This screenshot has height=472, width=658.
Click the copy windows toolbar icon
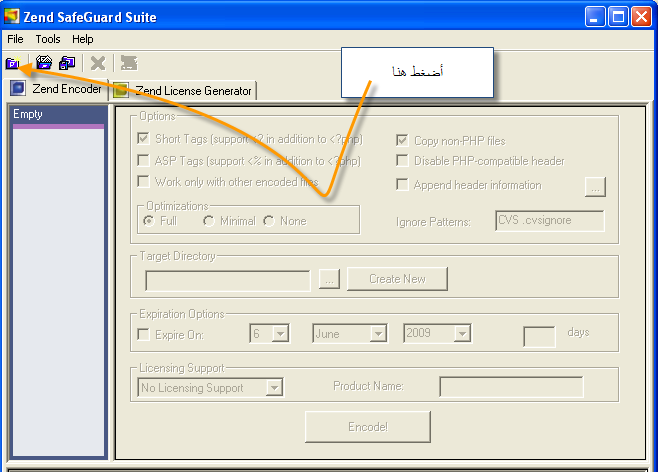67,63
